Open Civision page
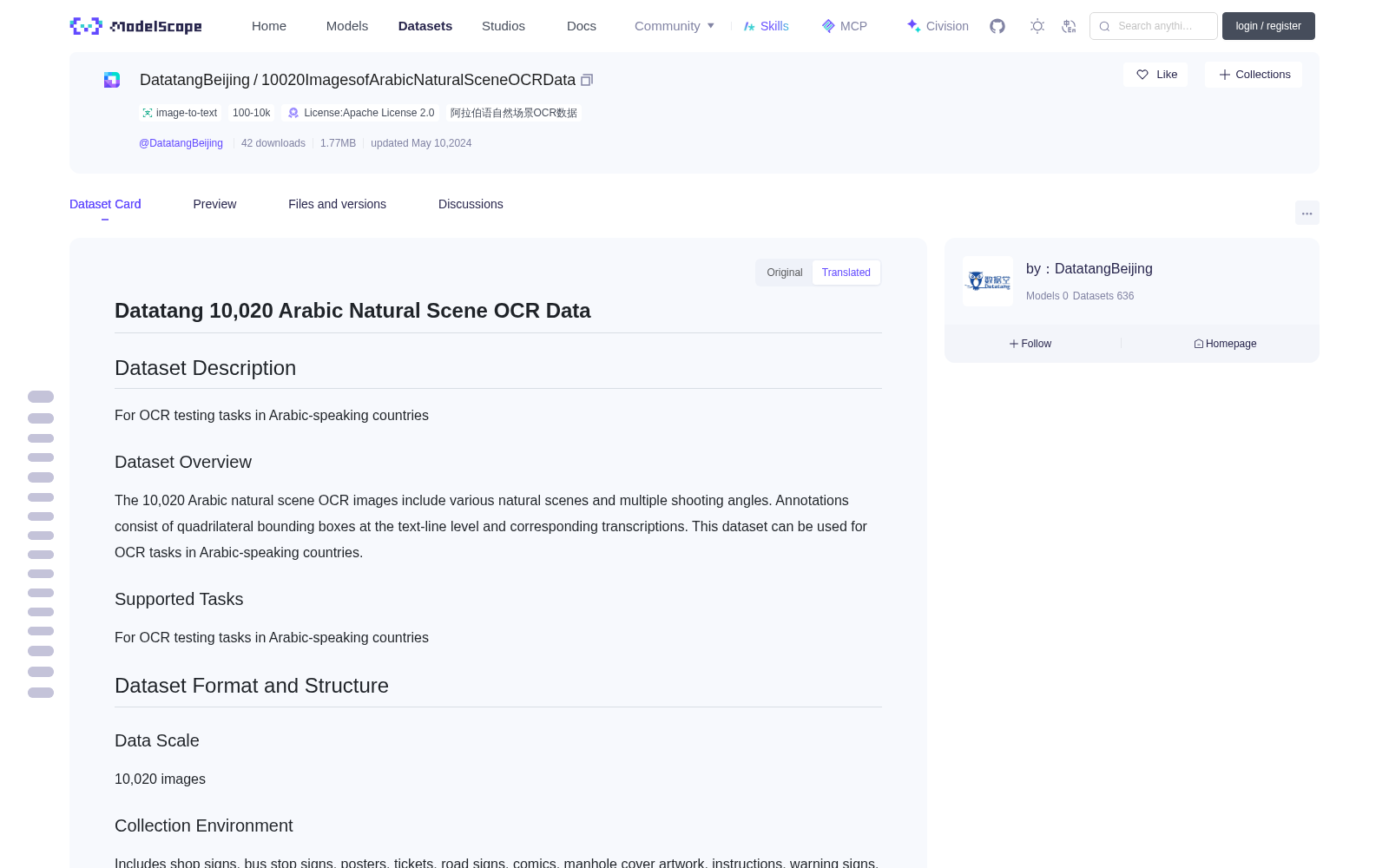 938,26
